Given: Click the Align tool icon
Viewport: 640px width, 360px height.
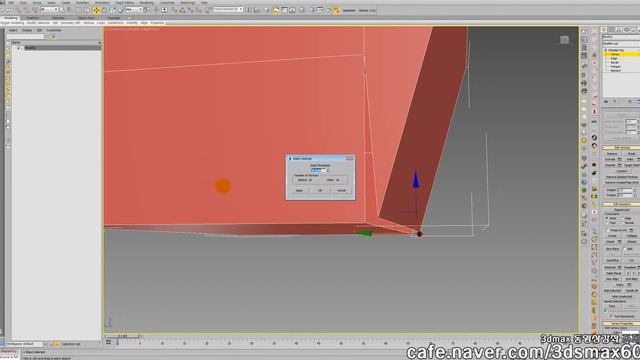Looking at the screenshot, I should [257, 10].
